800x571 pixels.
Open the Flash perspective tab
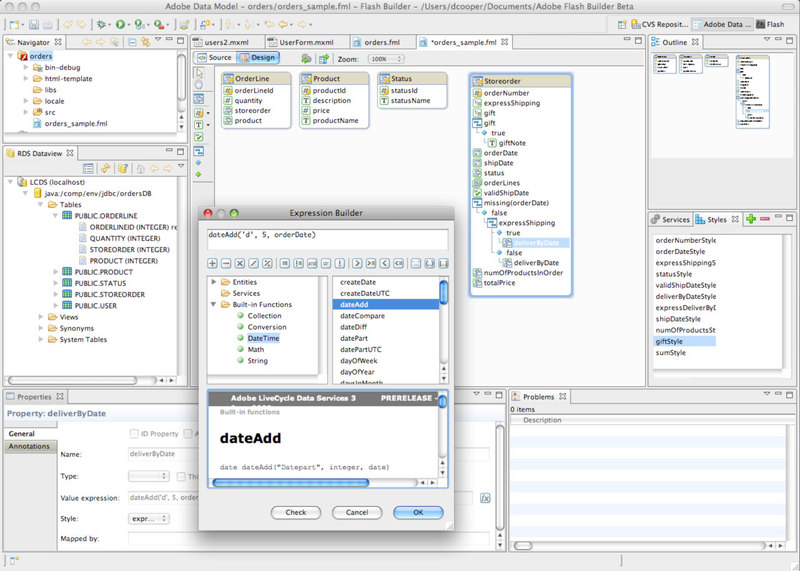(771, 24)
